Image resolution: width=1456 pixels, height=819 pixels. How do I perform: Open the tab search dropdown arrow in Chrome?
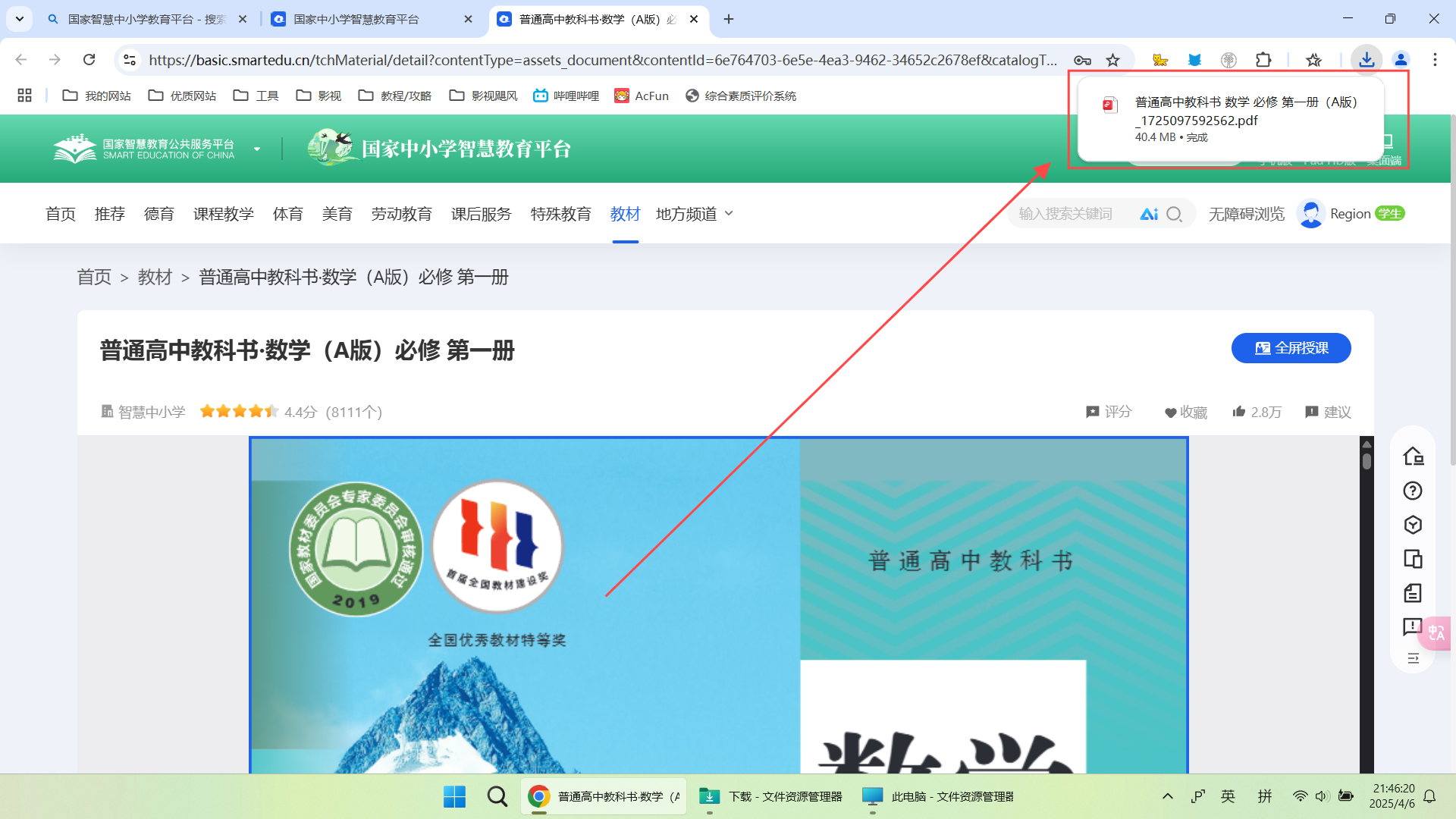[20, 19]
